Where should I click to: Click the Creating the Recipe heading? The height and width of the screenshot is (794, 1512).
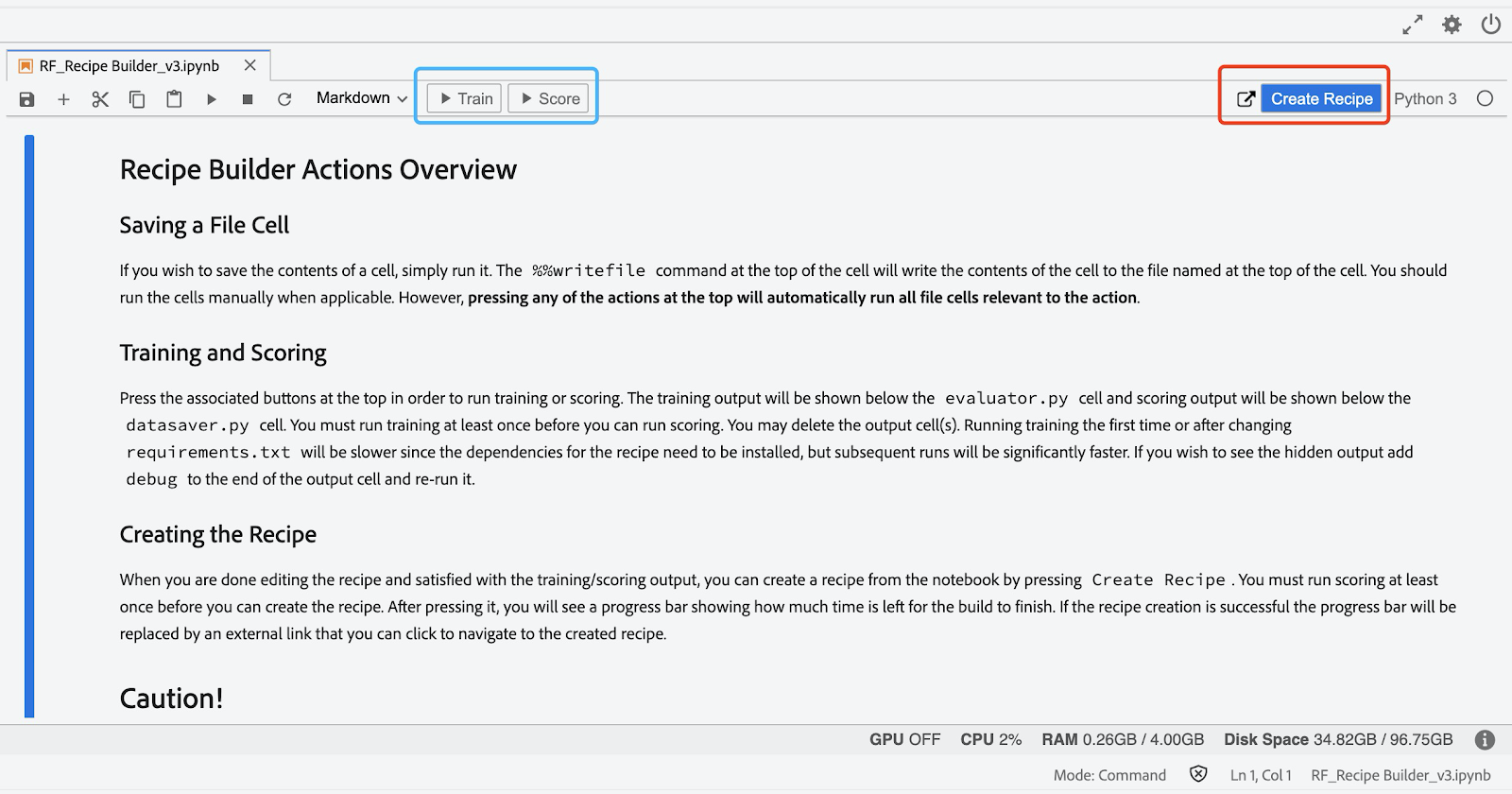pyautogui.click(x=217, y=534)
